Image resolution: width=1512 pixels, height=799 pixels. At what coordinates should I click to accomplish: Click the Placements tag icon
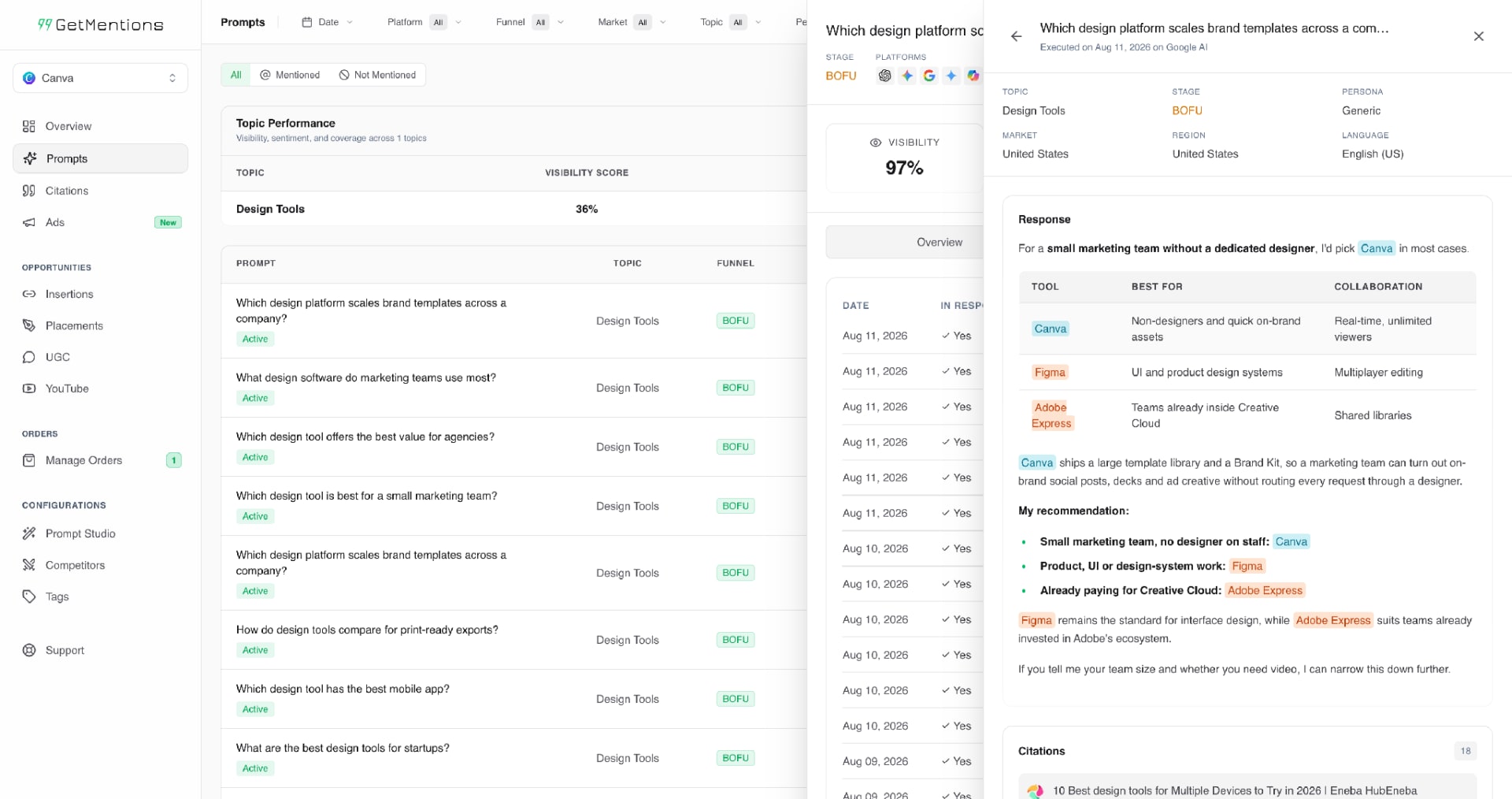point(29,325)
